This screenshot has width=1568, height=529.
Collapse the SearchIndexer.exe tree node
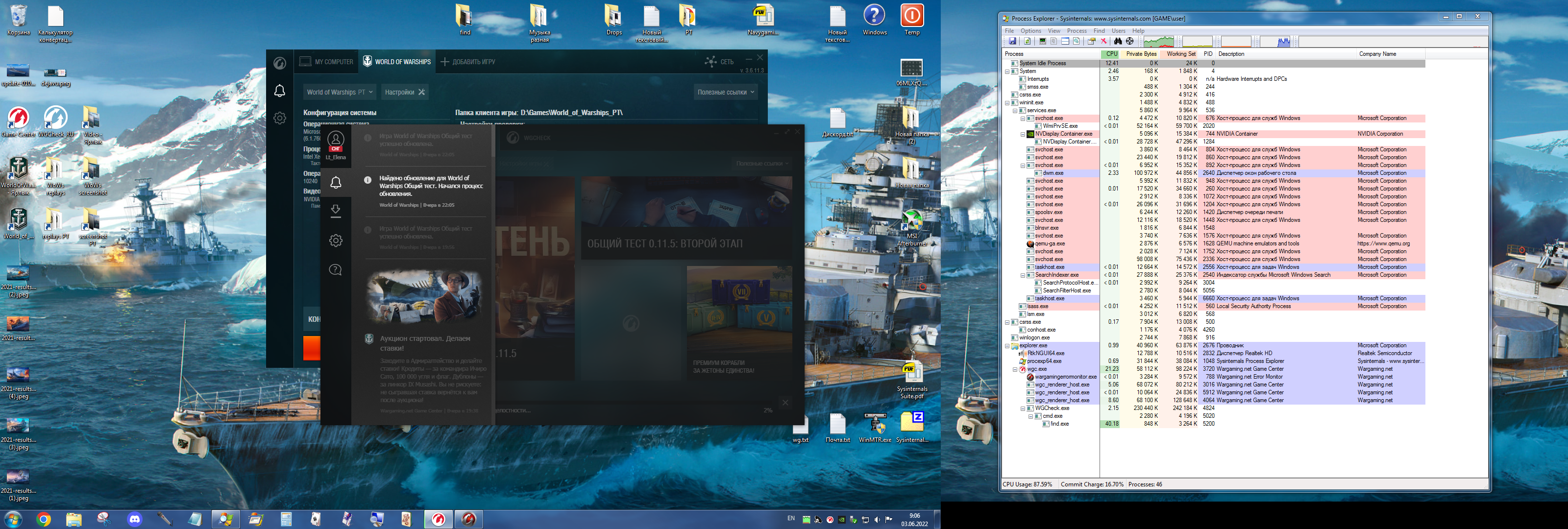pyautogui.click(x=1023, y=276)
